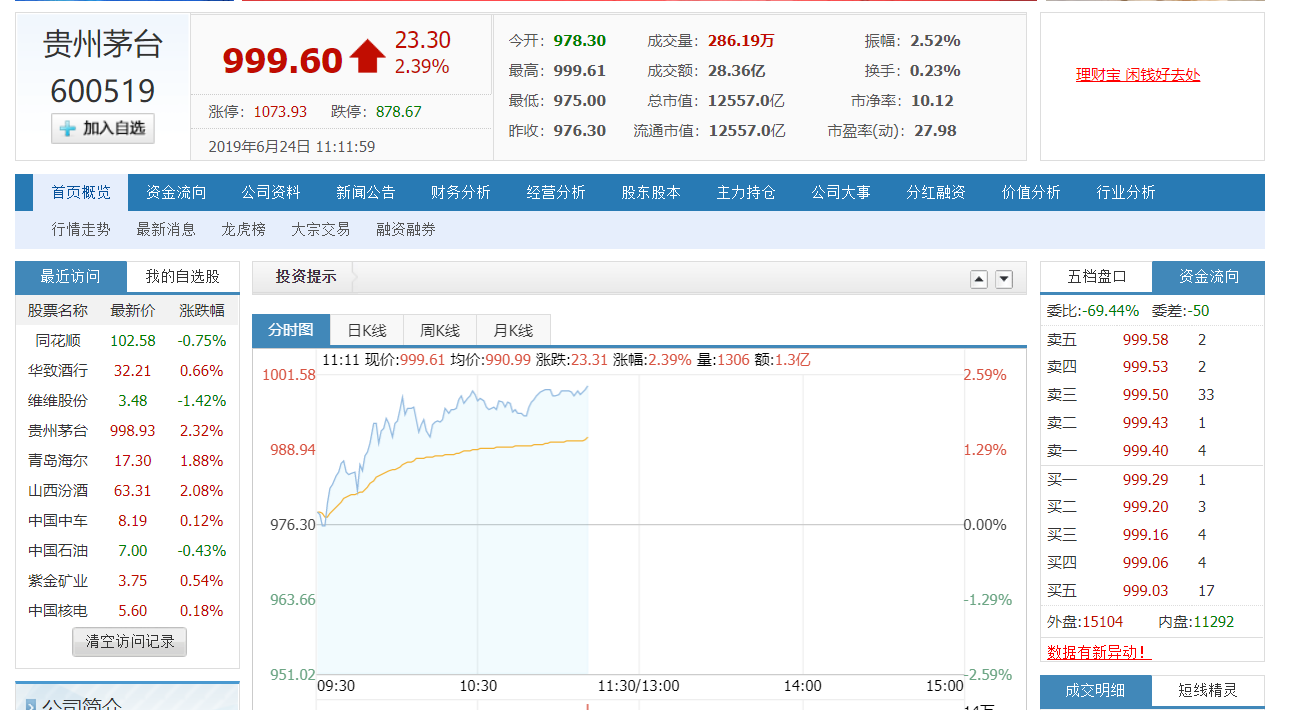Open 同花顺 in the recent visits list
The height and width of the screenshot is (710, 1298).
click(58, 341)
